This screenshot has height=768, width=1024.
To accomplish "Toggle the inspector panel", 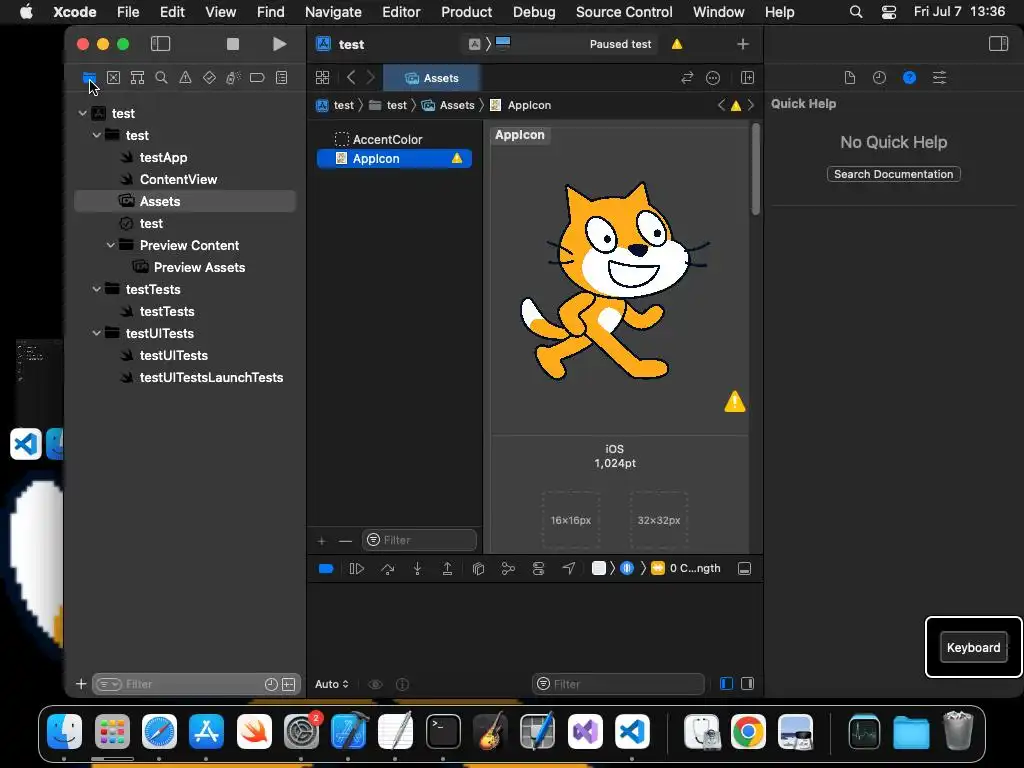I will coord(999,44).
